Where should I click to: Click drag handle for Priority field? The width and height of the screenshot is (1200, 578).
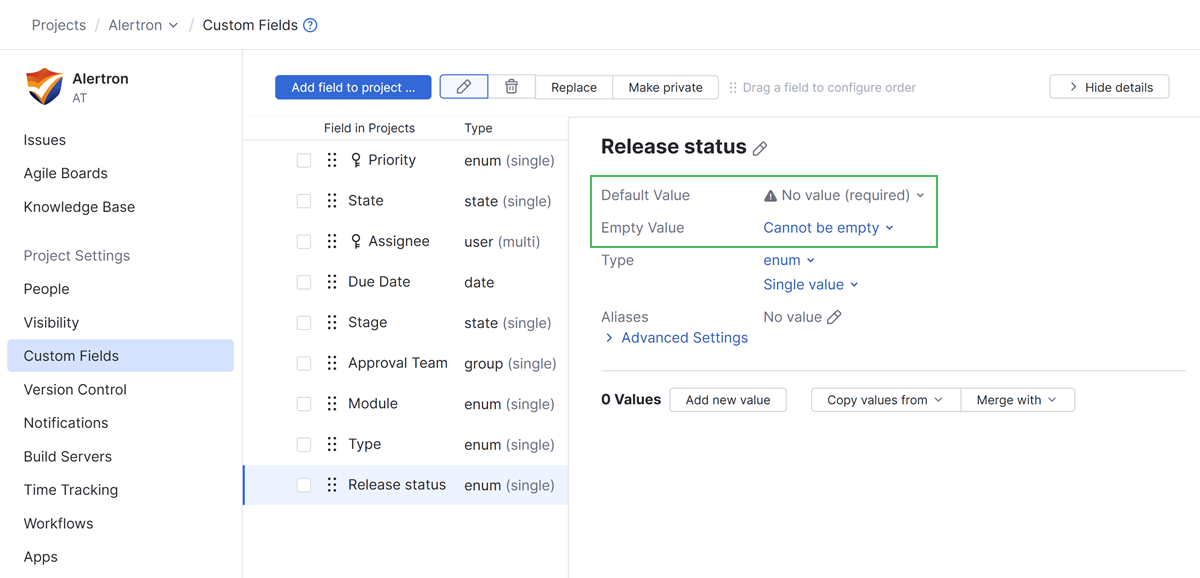click(x=332, y=160)
